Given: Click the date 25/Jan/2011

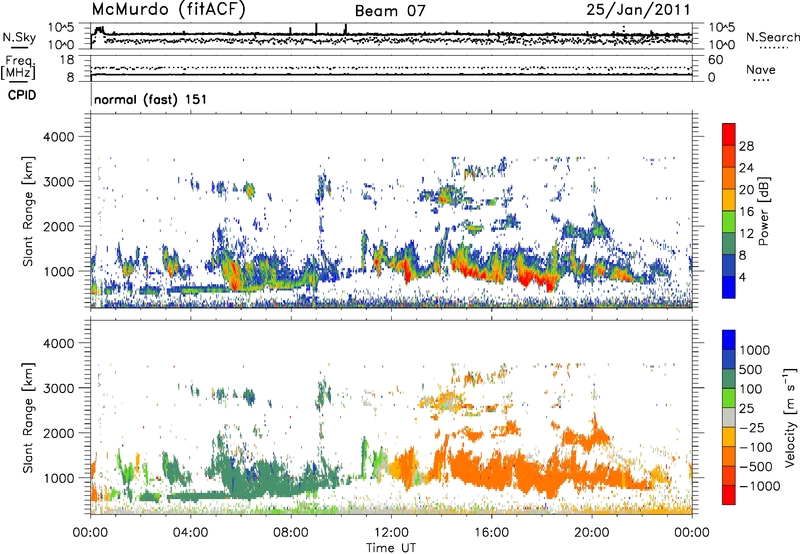Looking at the screenshot, I should point(638,9).
